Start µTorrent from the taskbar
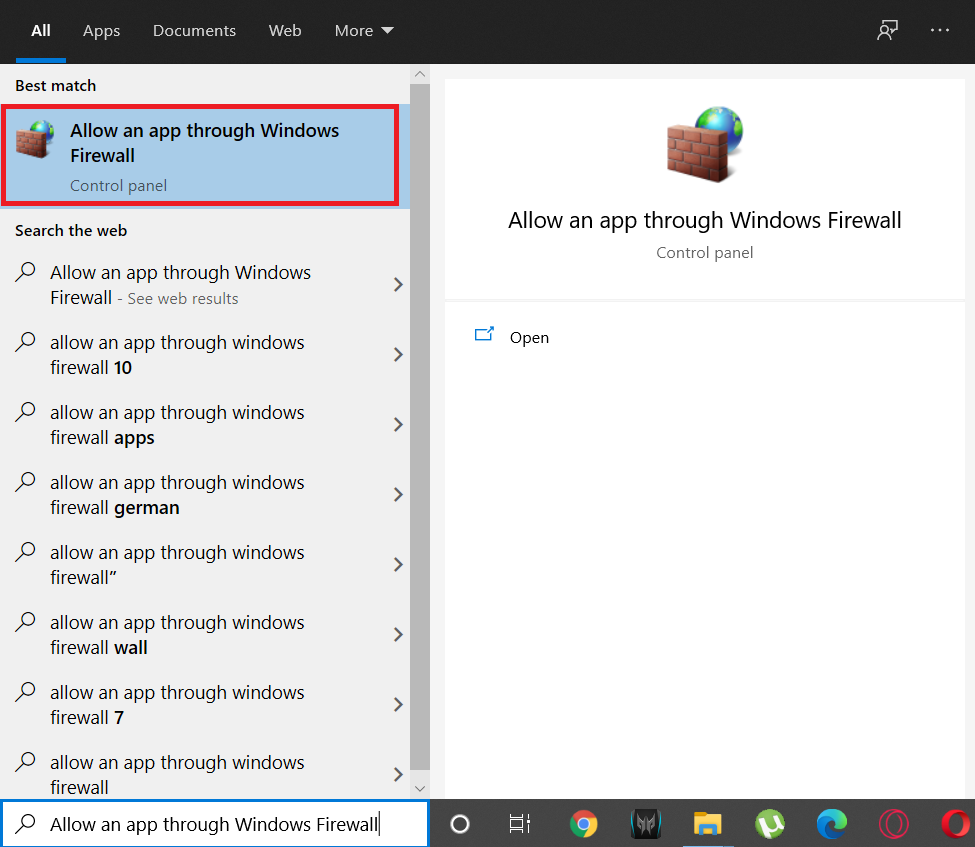This screenshot has width=975, height=847. click(769, 824)
